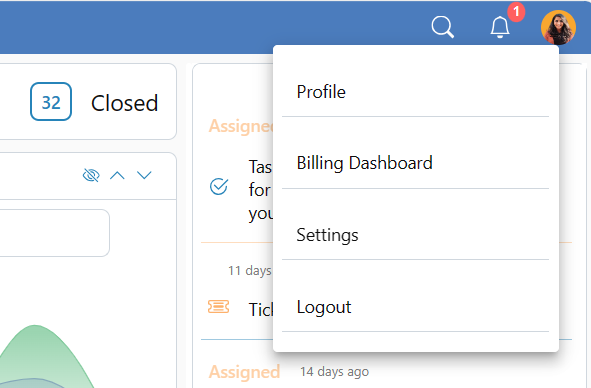
Task: Toggle the crossed-eye hide widget icon
Action: click(91, 175)
